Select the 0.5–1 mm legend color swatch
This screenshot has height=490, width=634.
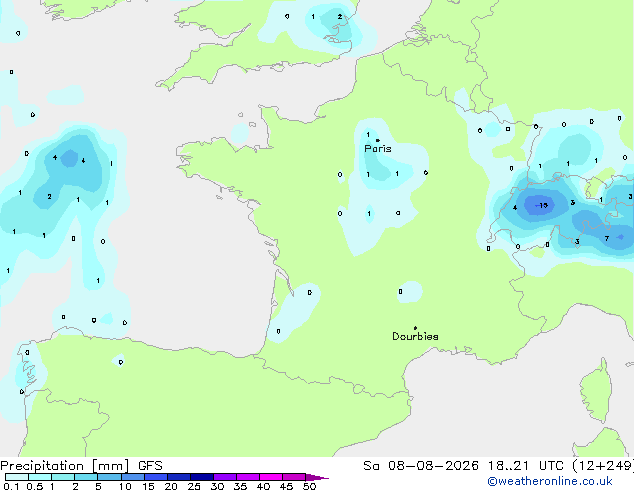pos(40,477)
